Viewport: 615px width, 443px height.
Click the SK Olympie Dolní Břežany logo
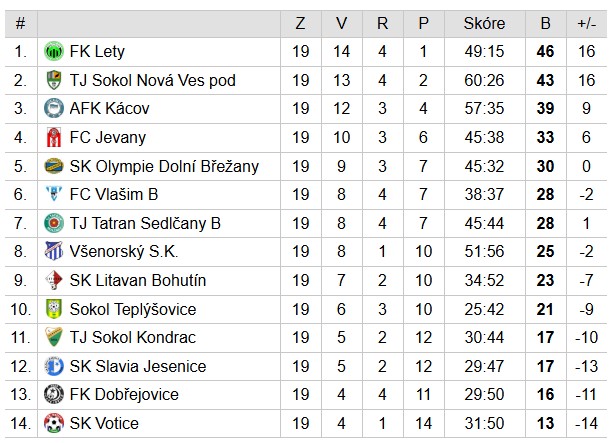tap(54, 166)
